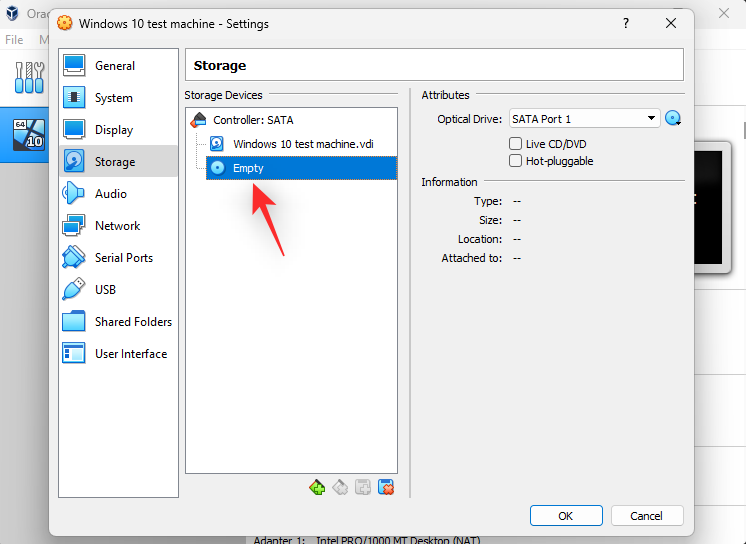Click the VirtualBox cube icon in the main window
Screen dimensions: 746x544
point(12,13)
